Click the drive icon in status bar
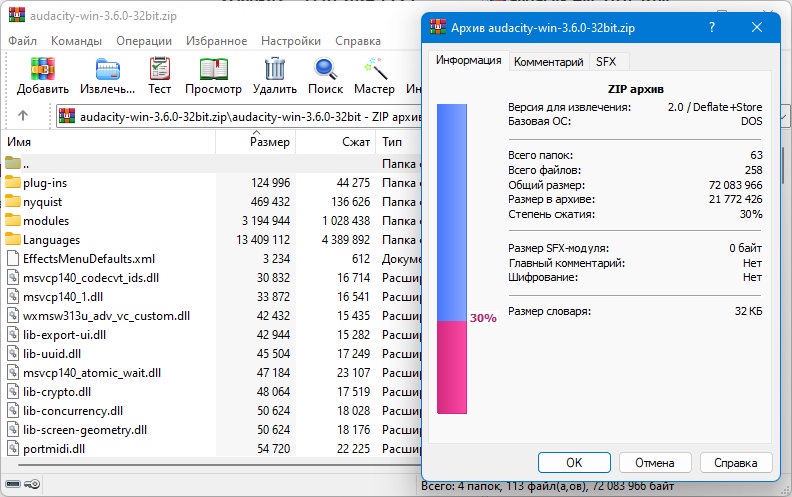The image size is (792, 497). [13, 484]
